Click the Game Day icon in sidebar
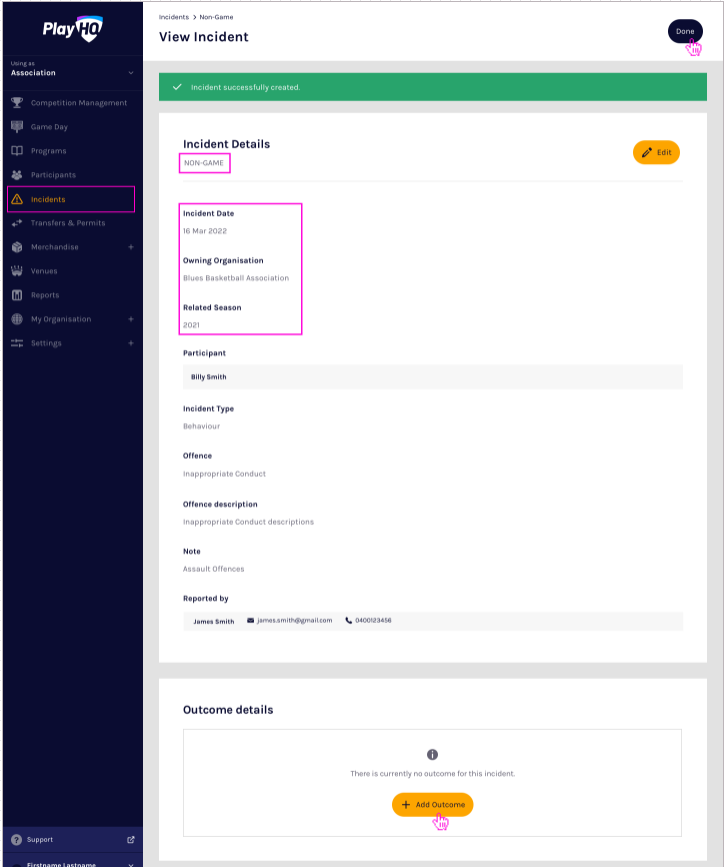 tap(17, 127)
